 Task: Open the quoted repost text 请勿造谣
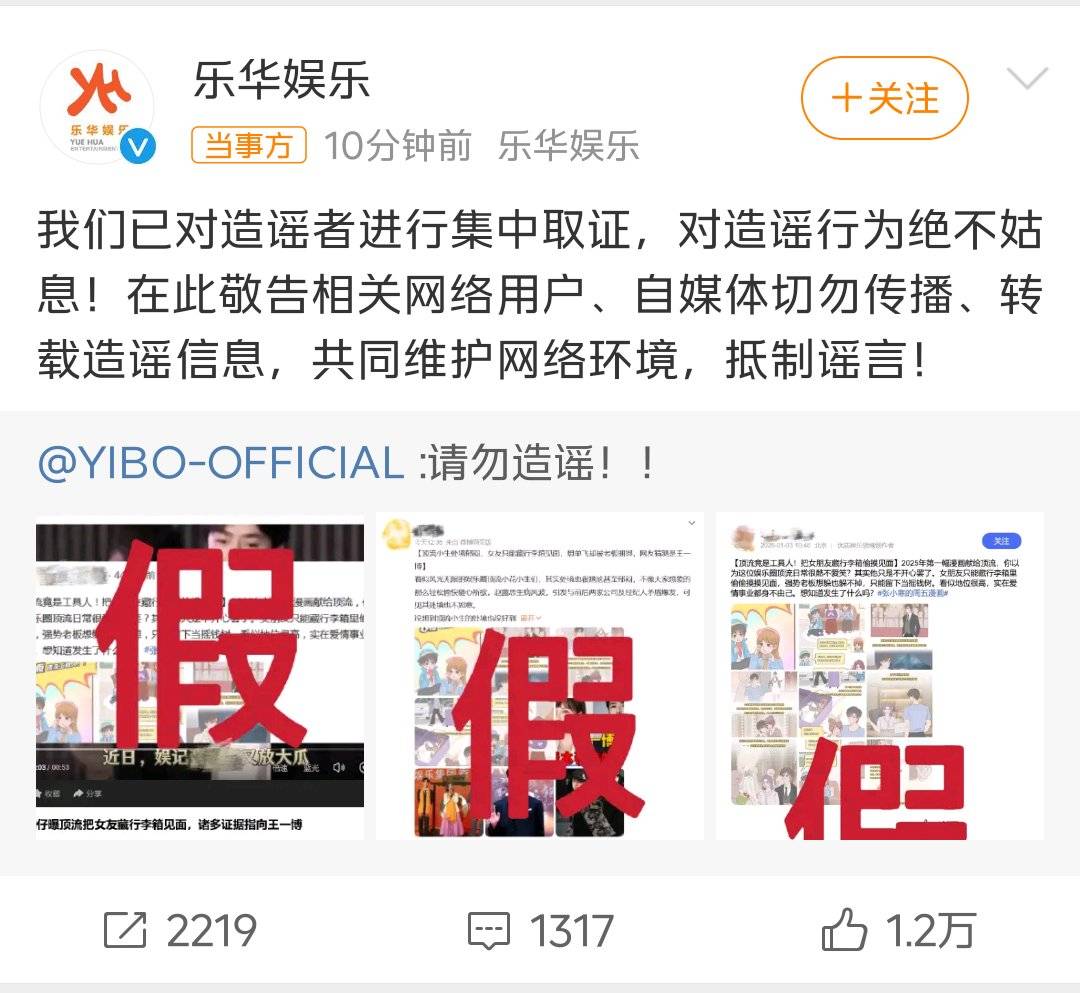pyautogui.click(x=537, y=463)
